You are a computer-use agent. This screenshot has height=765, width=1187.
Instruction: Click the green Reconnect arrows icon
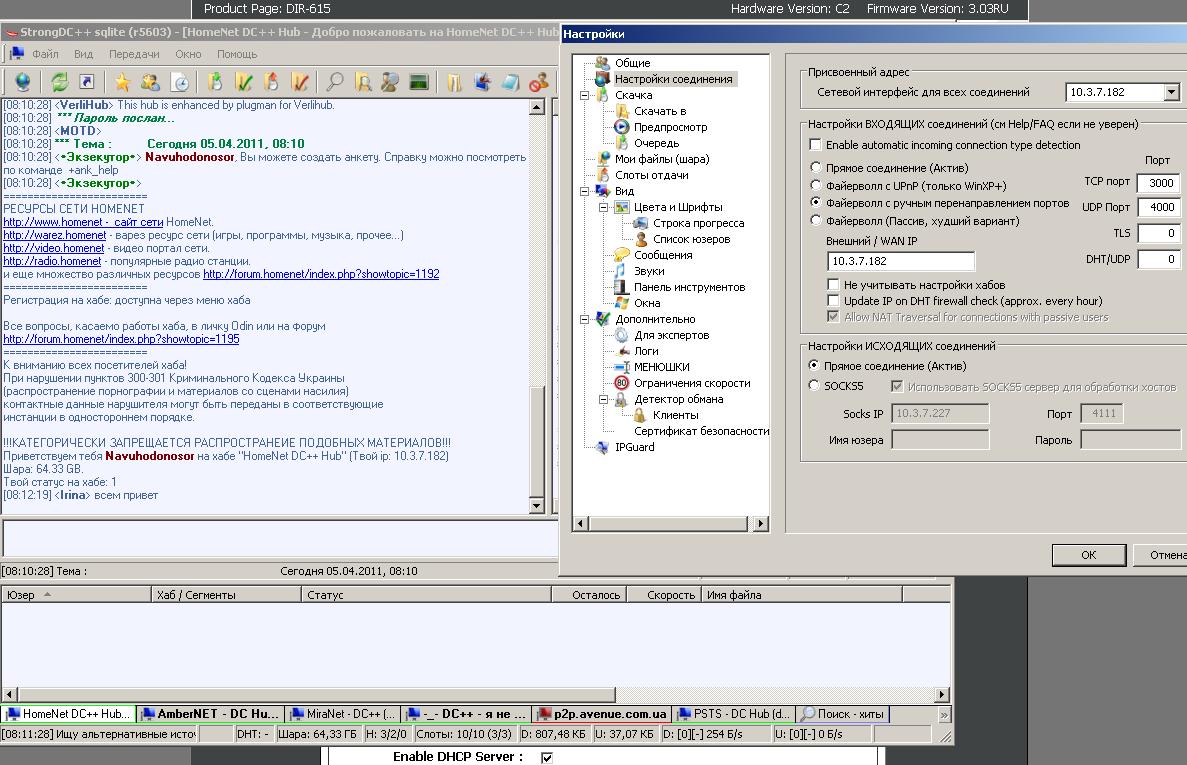(60, 82)
